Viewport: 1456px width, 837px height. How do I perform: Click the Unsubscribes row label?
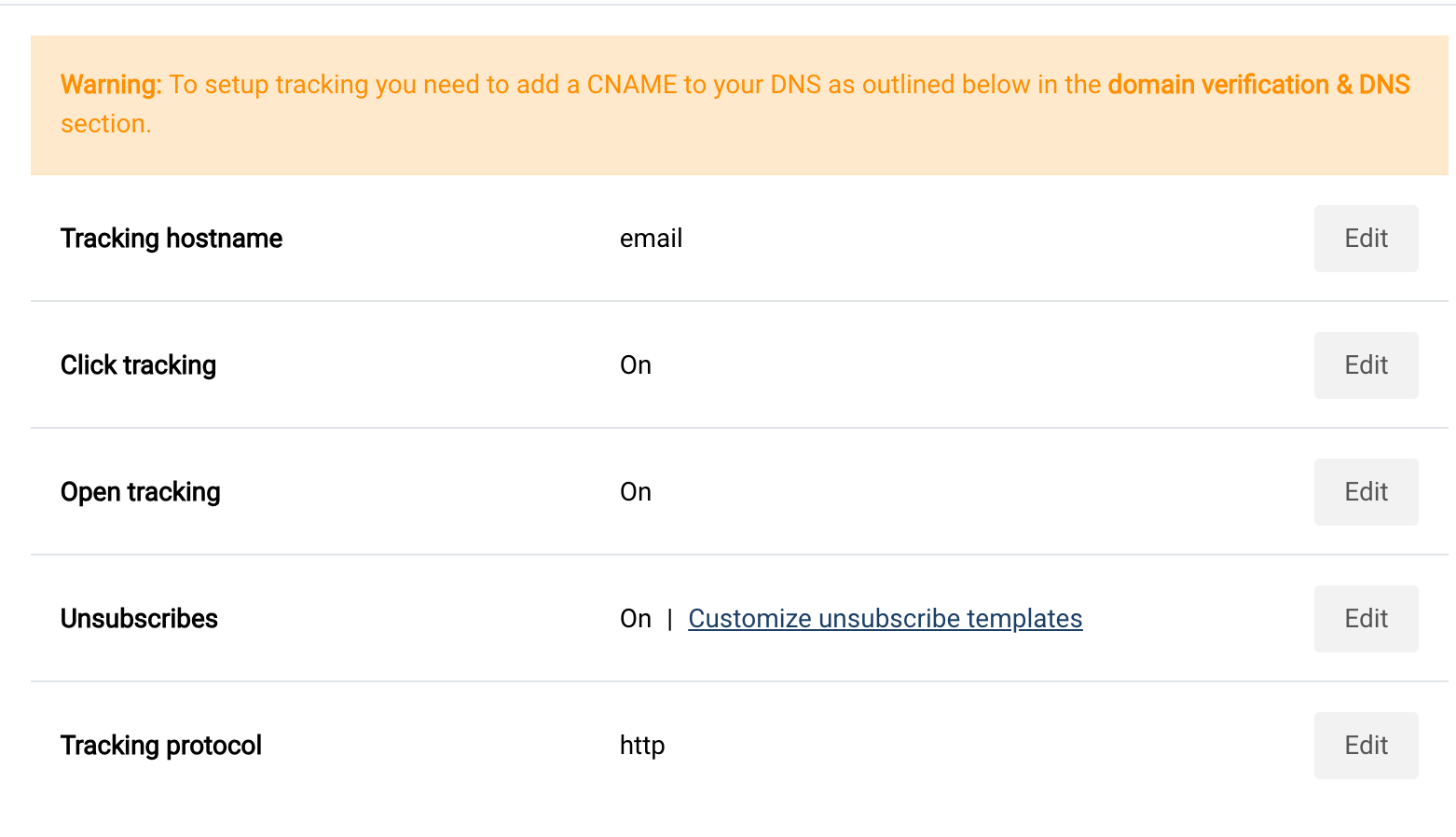click(x=139, y=619)
